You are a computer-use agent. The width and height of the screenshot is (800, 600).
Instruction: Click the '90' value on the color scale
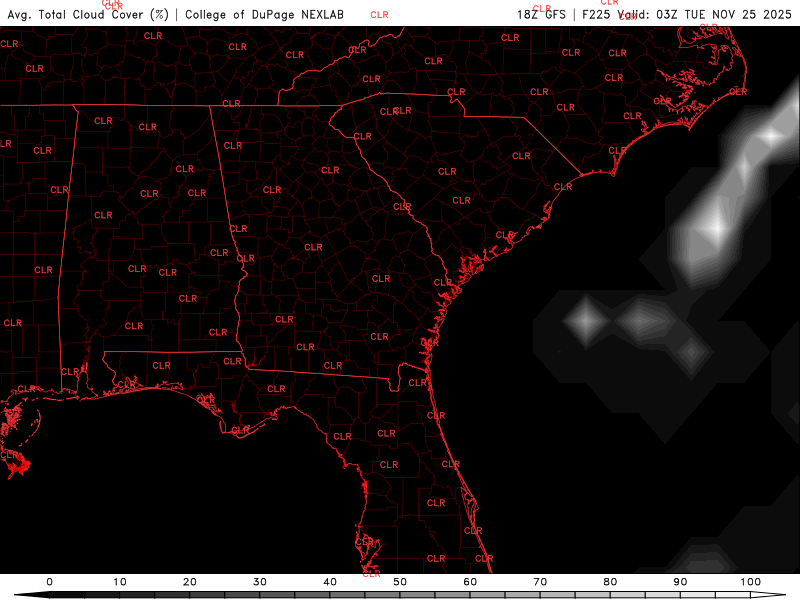[x=680, y=582]
